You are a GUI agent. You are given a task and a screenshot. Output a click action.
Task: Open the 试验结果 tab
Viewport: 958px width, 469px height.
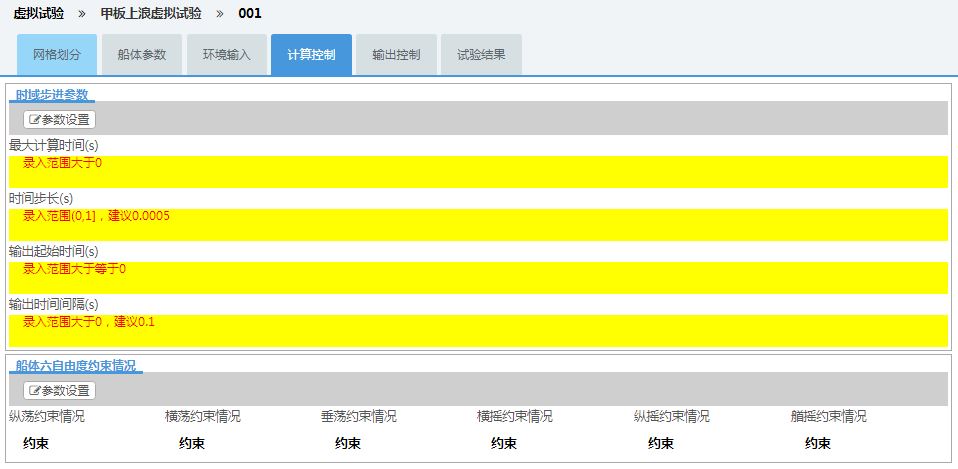[x=481, y=54]
